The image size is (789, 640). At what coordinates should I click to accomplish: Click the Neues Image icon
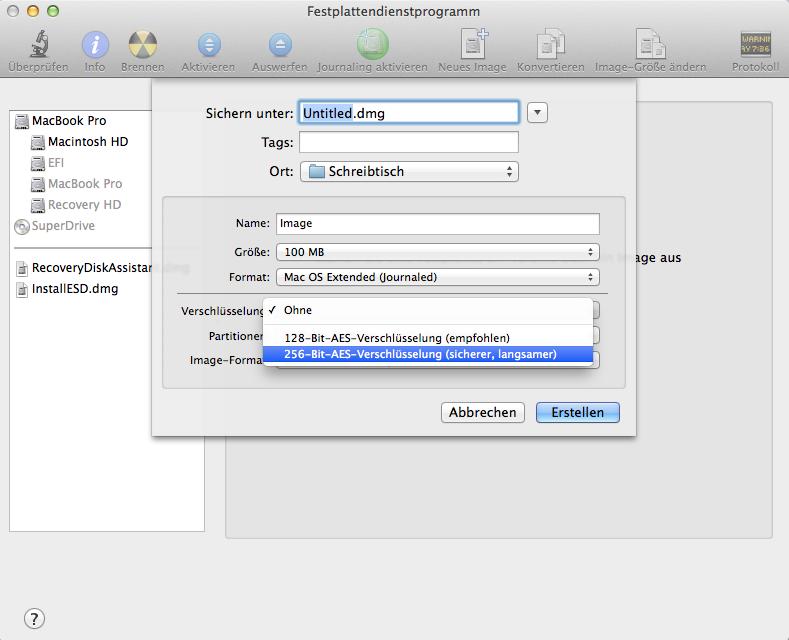point(474,44)
